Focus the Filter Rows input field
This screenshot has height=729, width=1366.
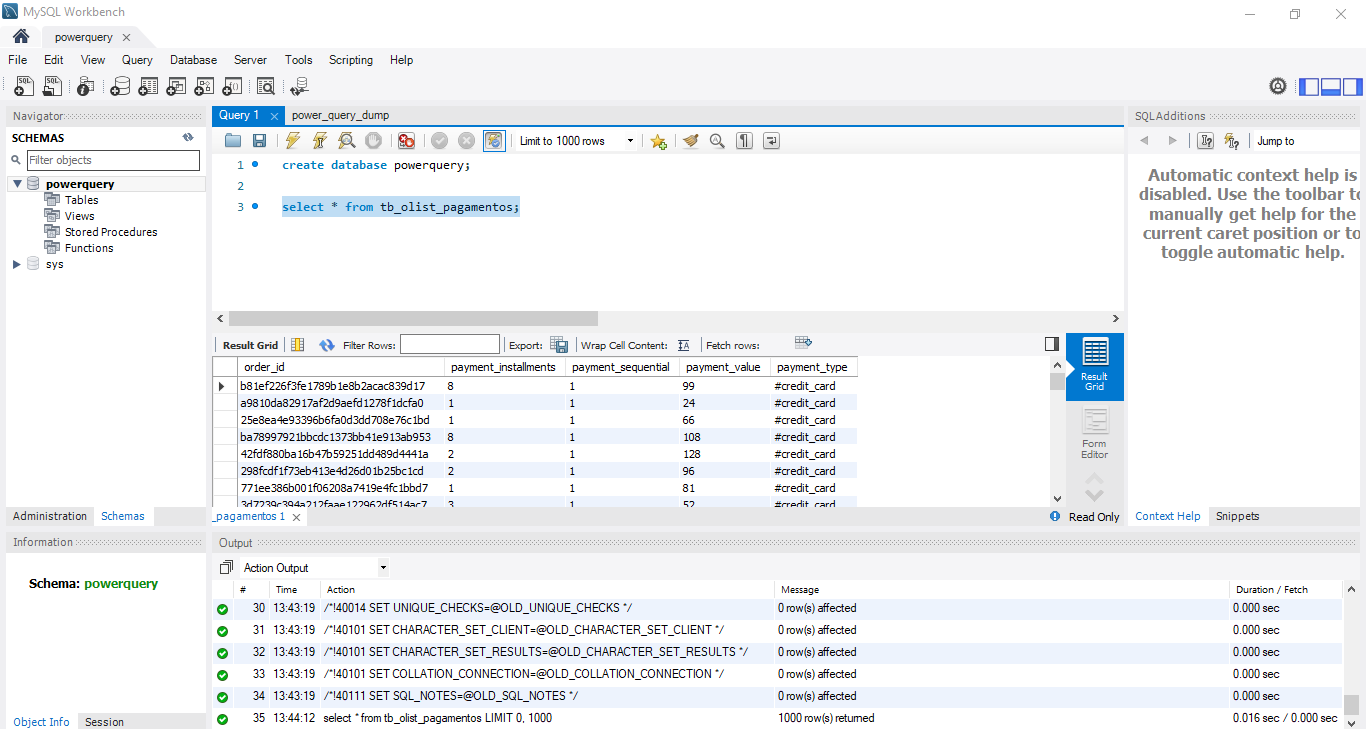(x=449, y=345)
